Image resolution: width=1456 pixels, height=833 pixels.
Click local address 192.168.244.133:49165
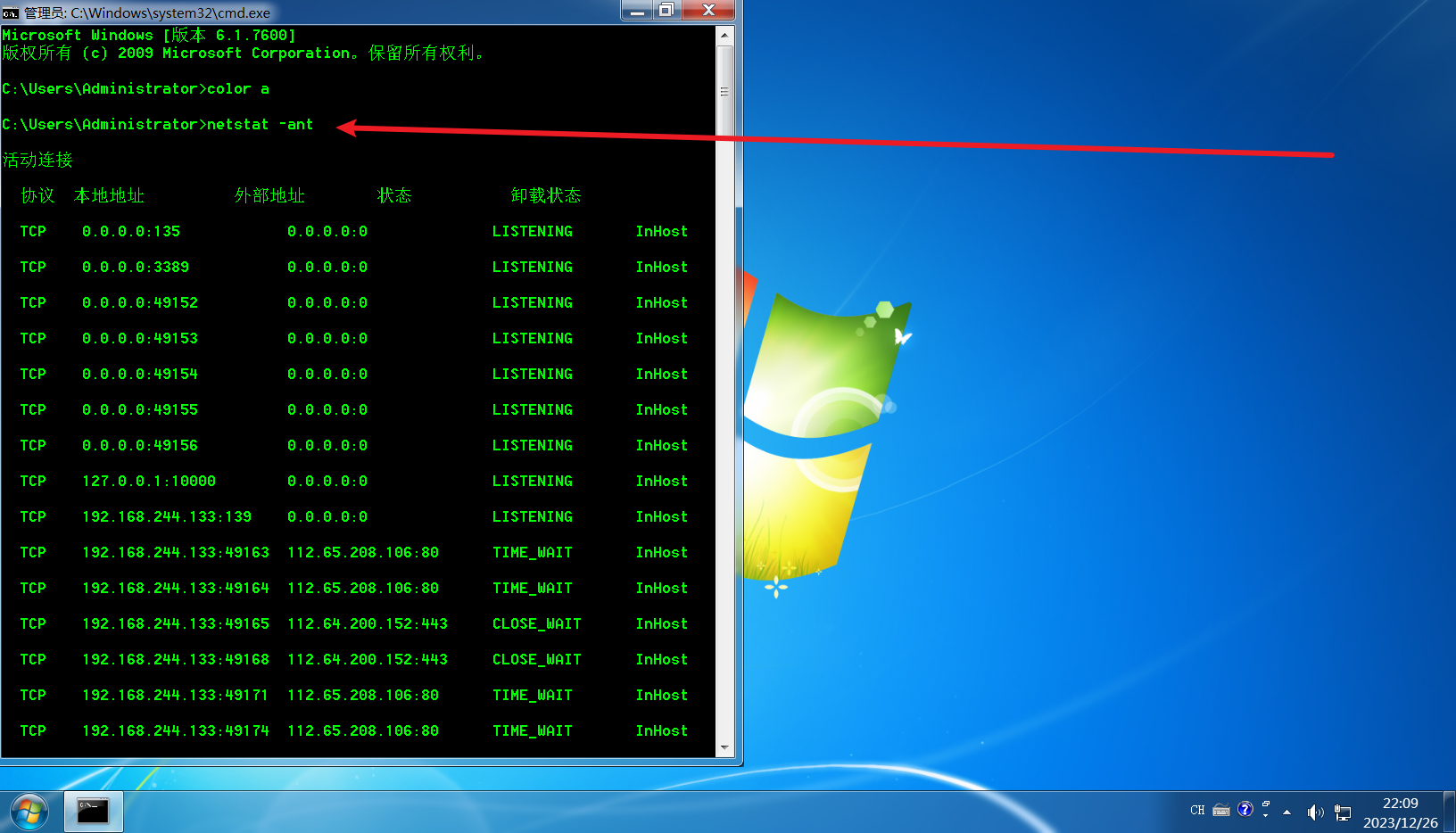pyautogui.click(x=176, y=623)
